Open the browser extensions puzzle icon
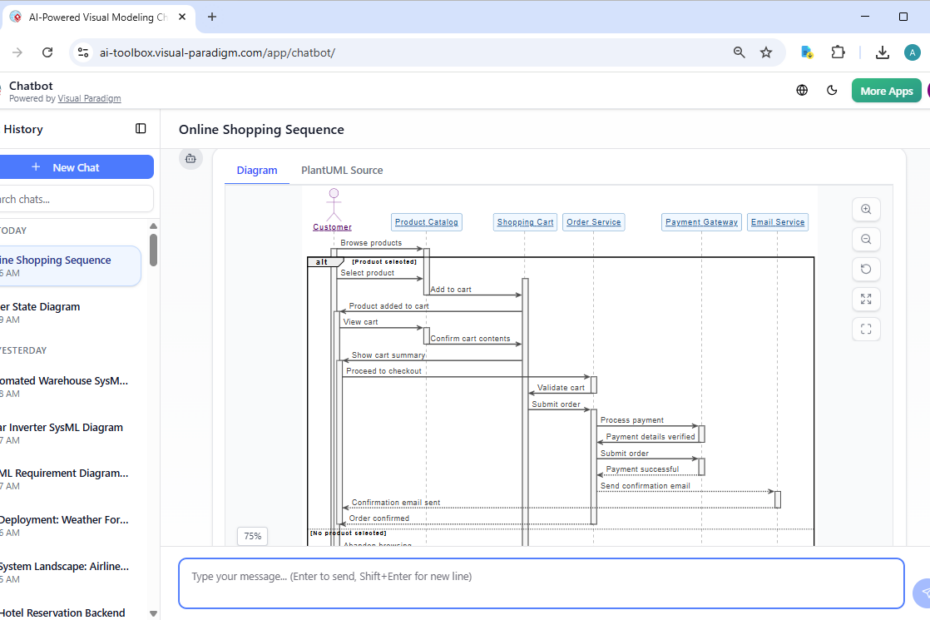The image size is (930, 620). click(838, 53)
